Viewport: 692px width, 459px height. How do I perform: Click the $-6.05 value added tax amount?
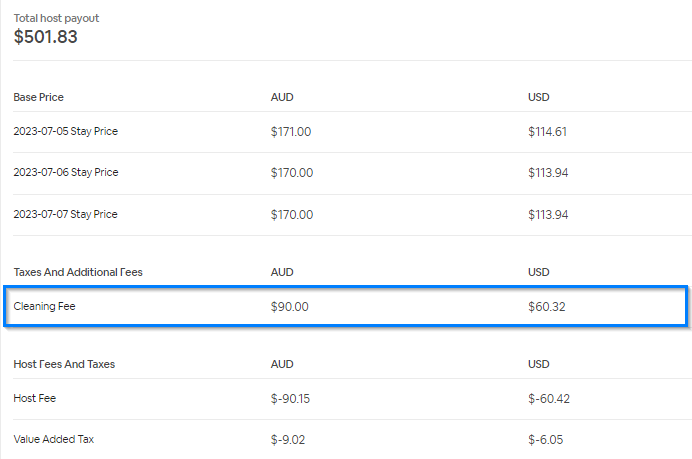(x=546, y=439)
